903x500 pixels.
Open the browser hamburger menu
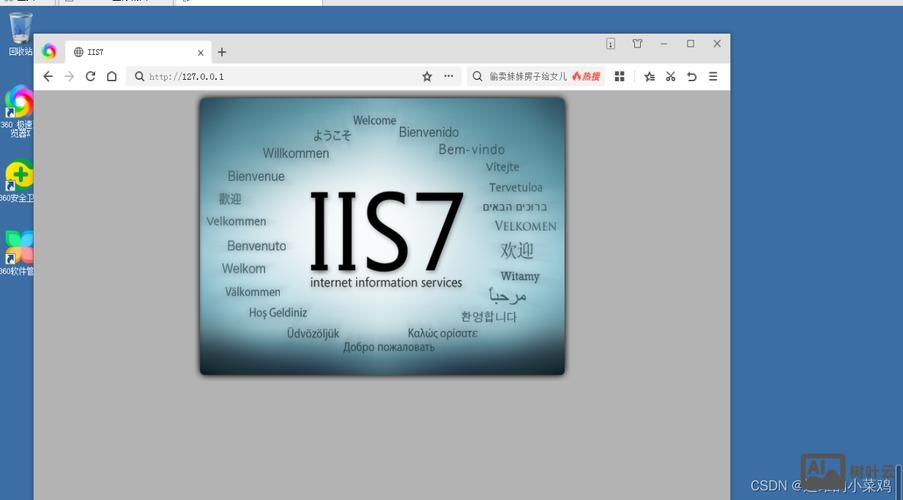(713, 77)
